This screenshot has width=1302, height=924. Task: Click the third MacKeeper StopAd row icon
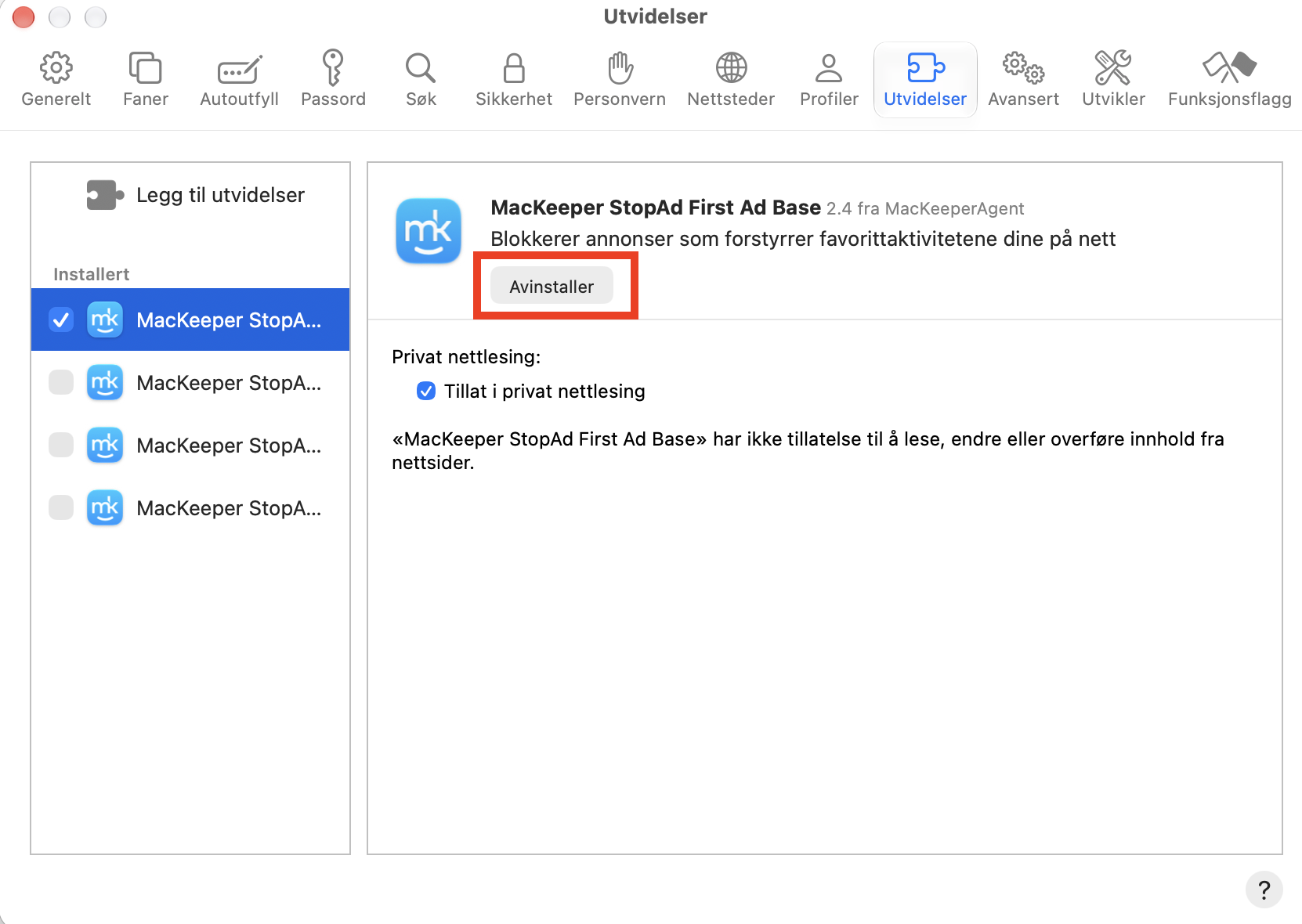[105, 445]
